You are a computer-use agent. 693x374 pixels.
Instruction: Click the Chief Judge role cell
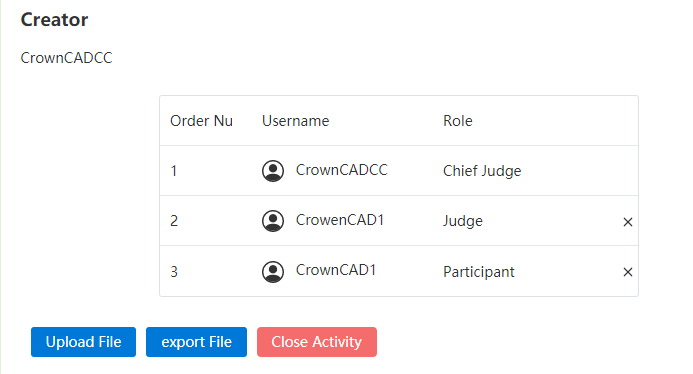coord(482,171)
